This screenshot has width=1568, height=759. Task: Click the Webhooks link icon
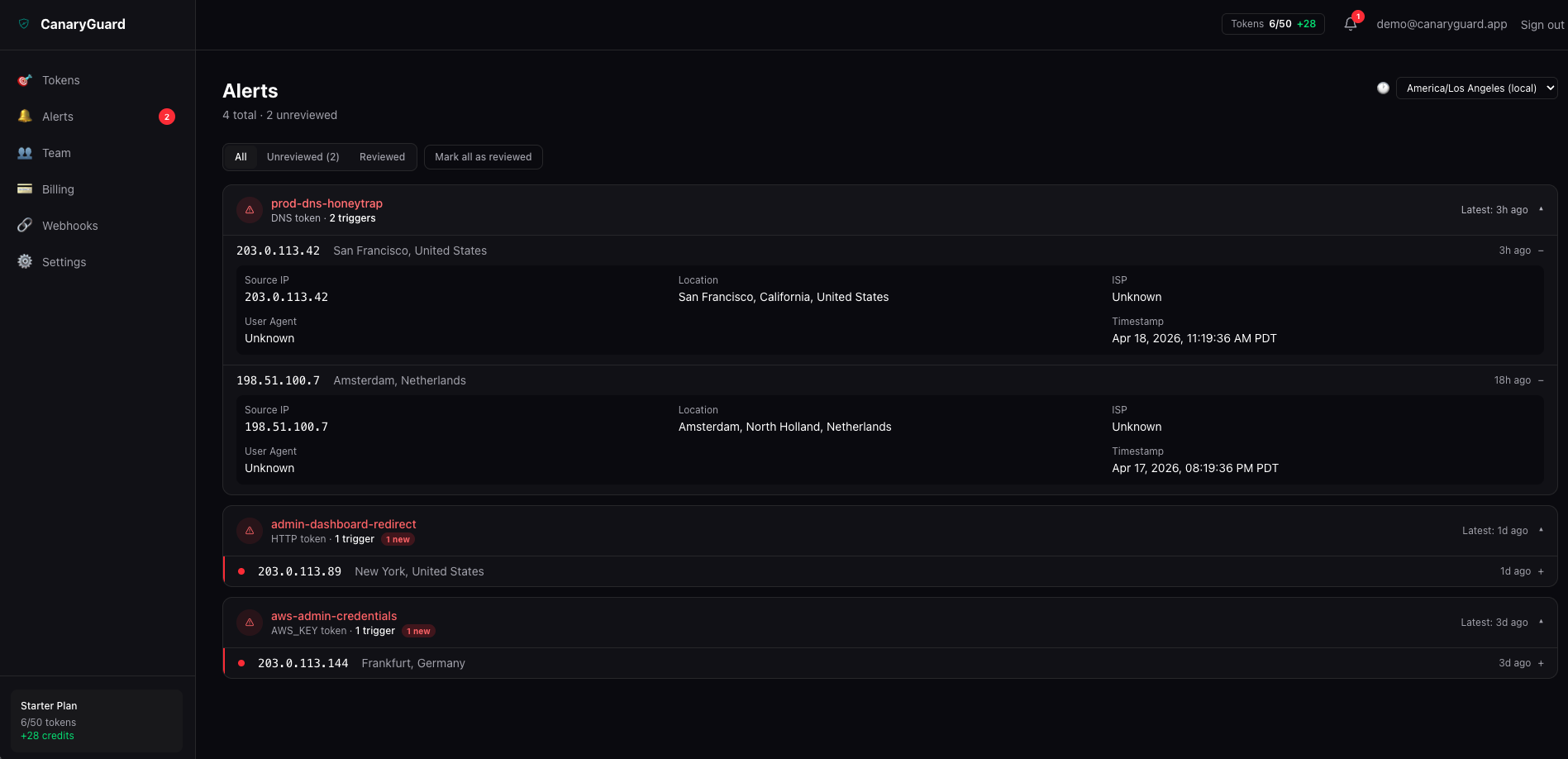click(25, 225)
